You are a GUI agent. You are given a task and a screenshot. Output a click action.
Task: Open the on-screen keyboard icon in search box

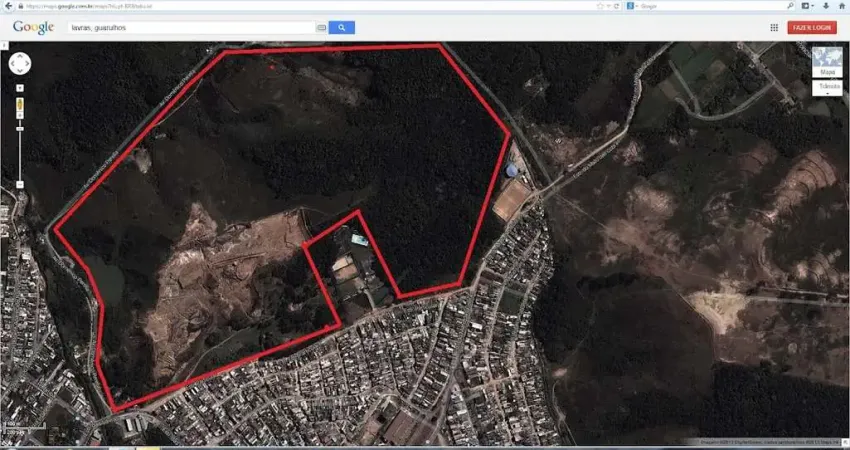tap(321, 28)
